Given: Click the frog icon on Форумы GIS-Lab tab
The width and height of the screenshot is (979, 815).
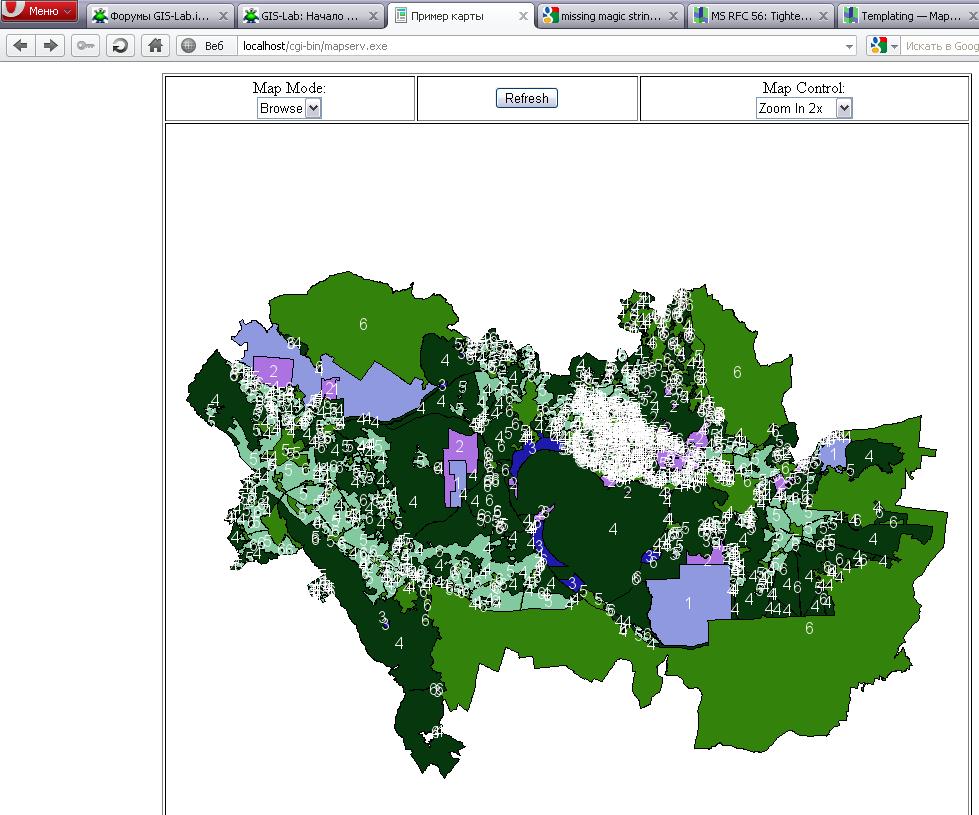Looking at the screenshot, I should (99, 16).
